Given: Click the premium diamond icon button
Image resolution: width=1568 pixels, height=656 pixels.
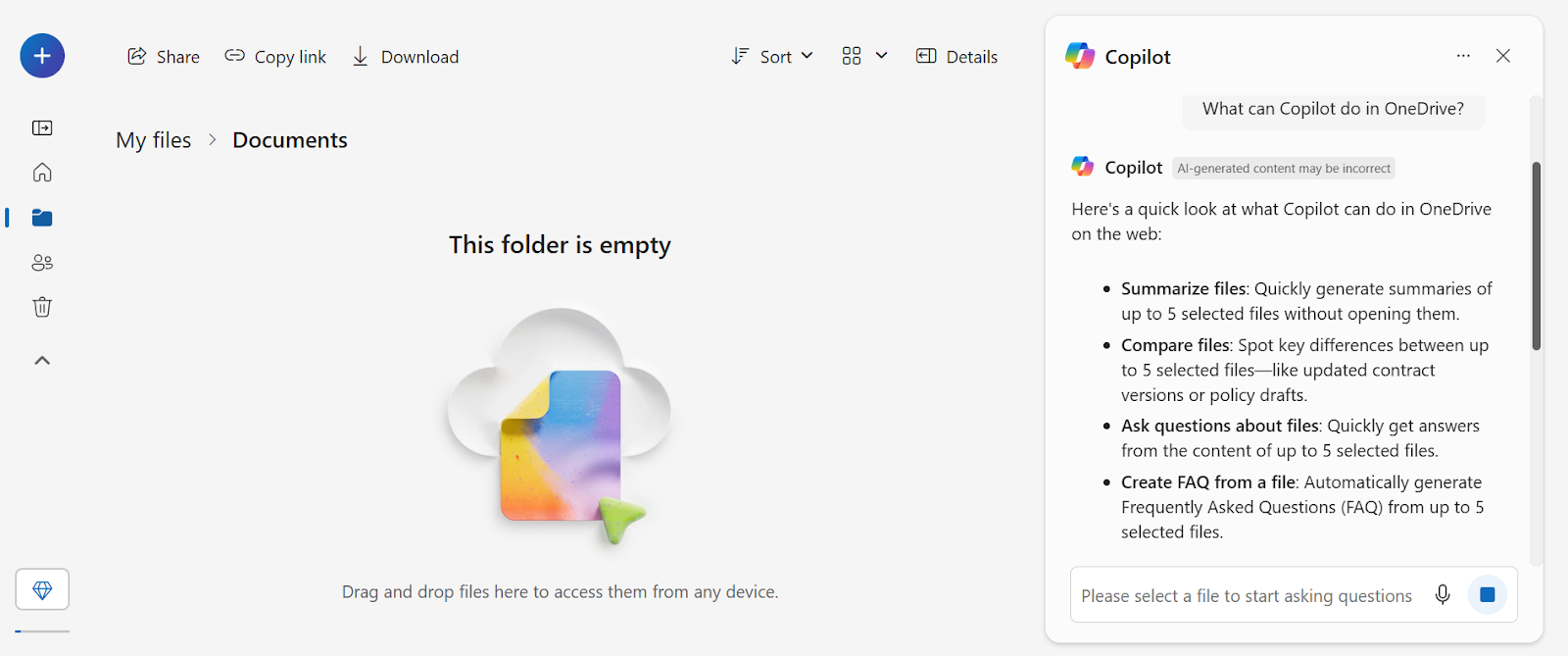Looking at the screenshot, I should 42,589.
